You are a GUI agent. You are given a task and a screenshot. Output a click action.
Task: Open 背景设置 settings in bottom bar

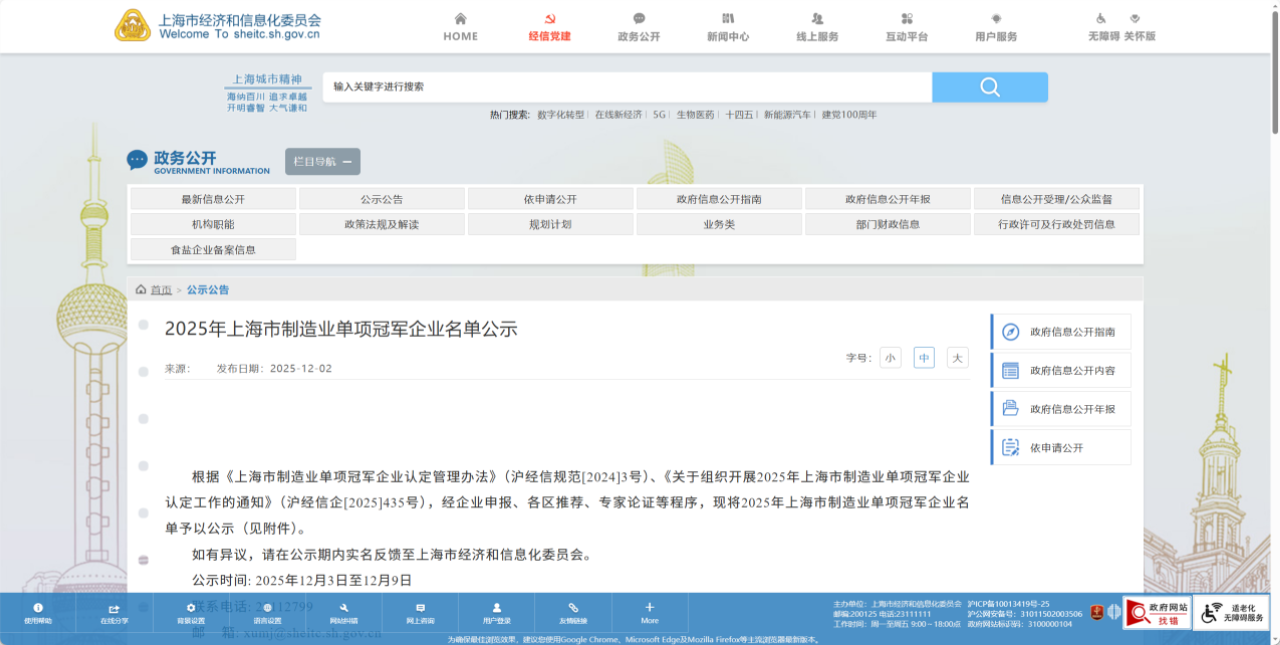(x=190, y=612)
